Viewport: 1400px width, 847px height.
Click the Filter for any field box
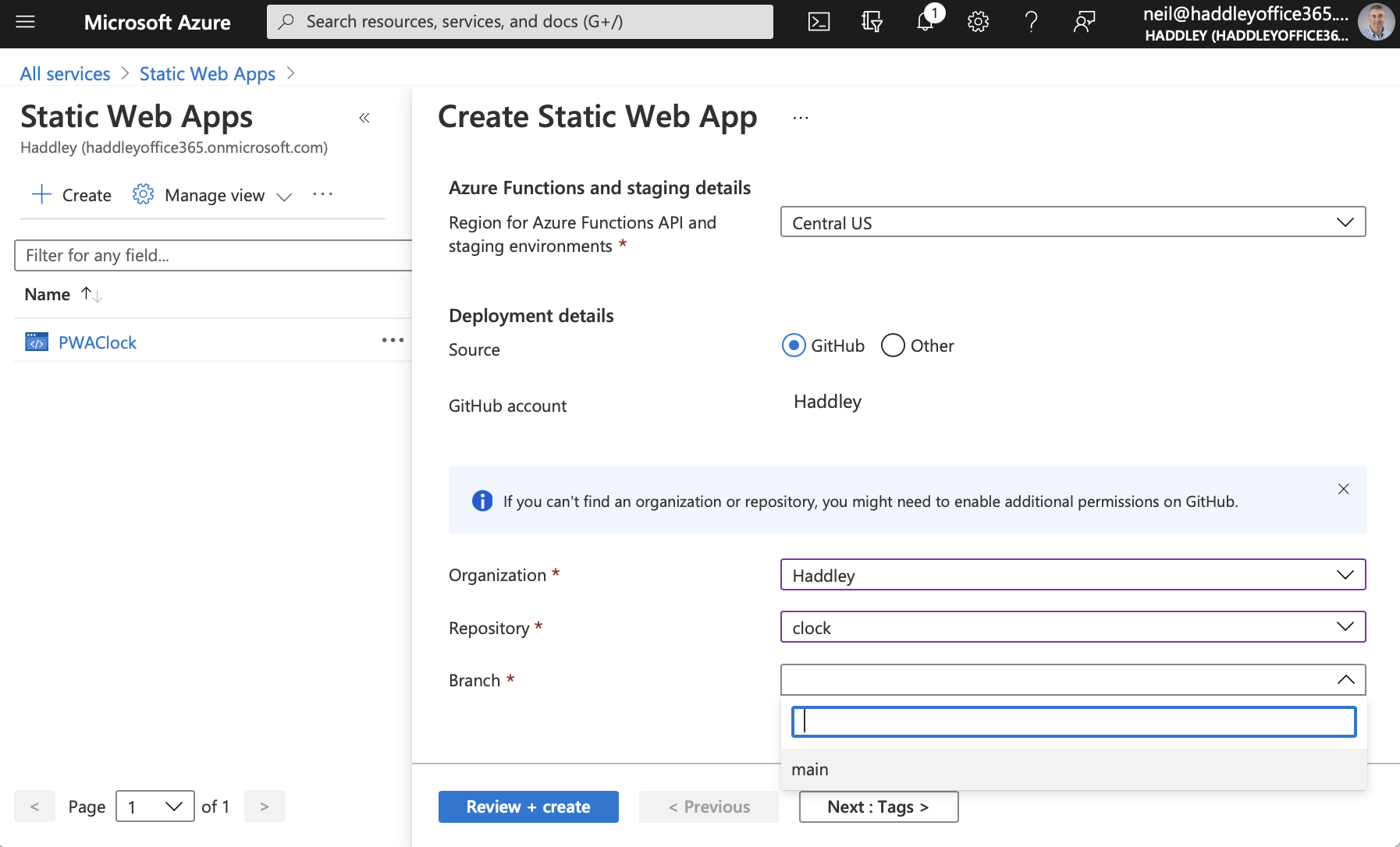click(212, 255)
